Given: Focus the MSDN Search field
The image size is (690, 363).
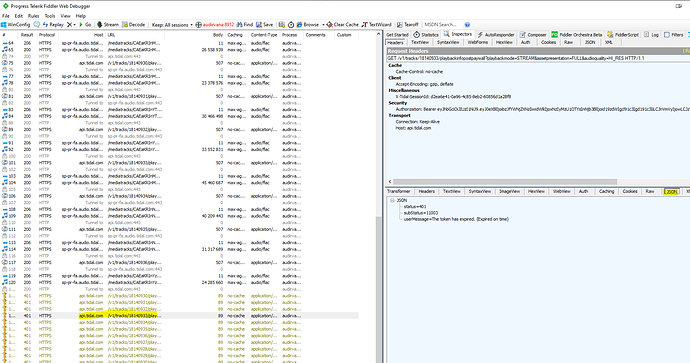Looking at the screenshot, I should click(x=442, y=25).
